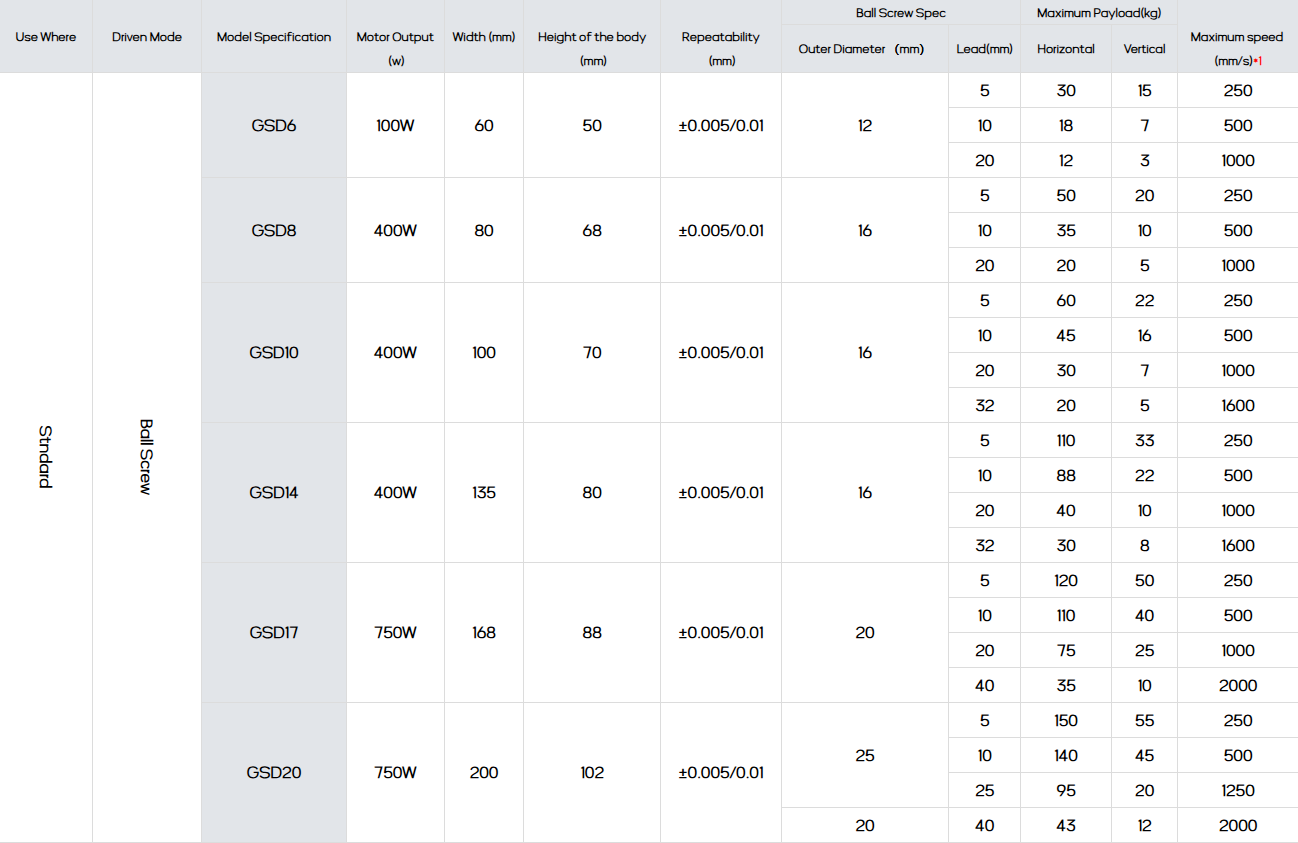Screen dimensions: 1298x843
Task: Select the 100W motor output cell
Action: (395, 126)
